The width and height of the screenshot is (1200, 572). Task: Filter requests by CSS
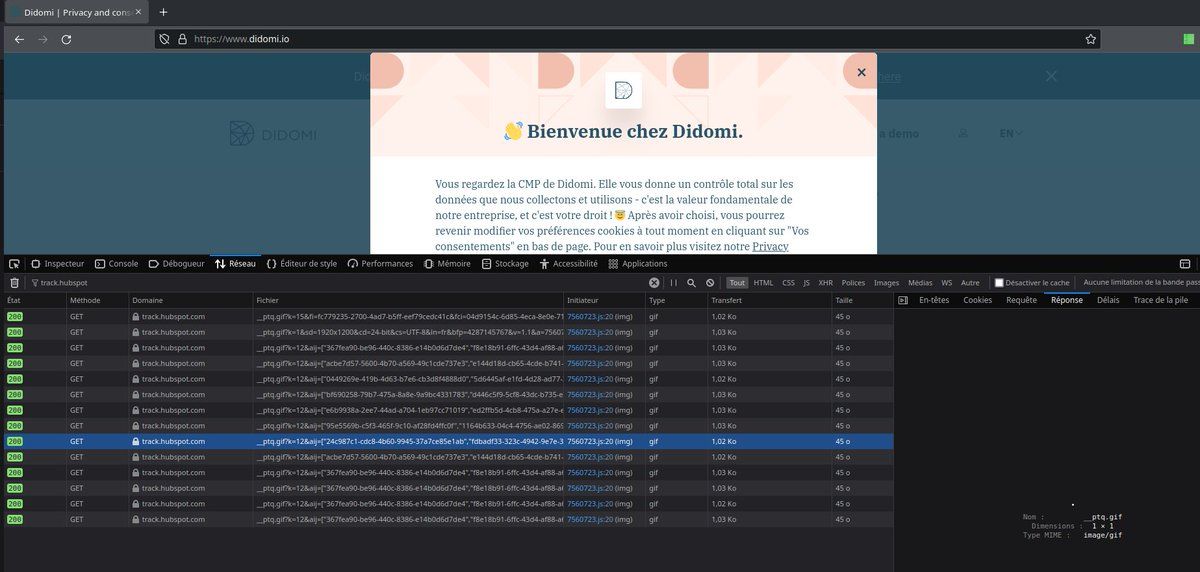[x=789, y=283]
